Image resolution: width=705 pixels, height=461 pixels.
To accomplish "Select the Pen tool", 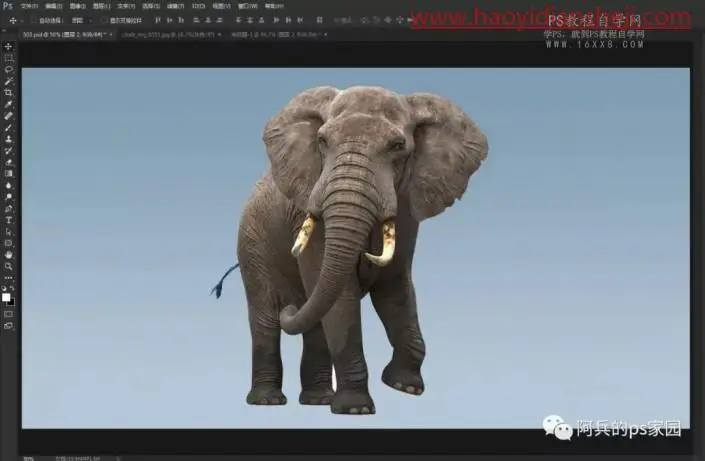I will click(9, 209).
